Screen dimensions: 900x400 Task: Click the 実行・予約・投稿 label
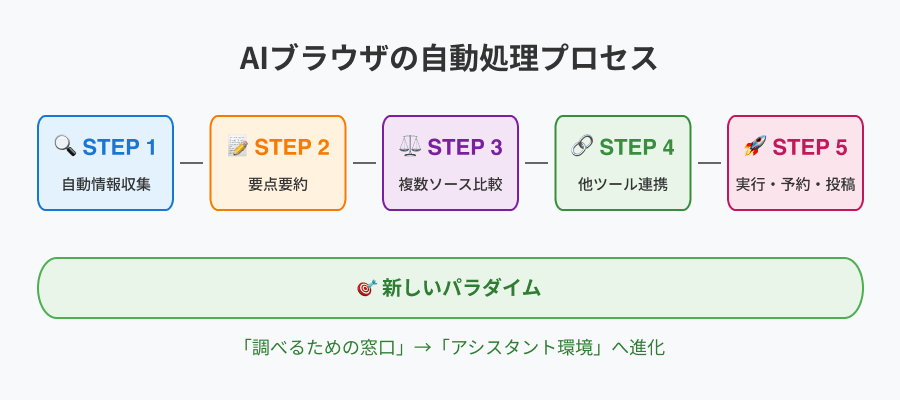coord(796,185)
